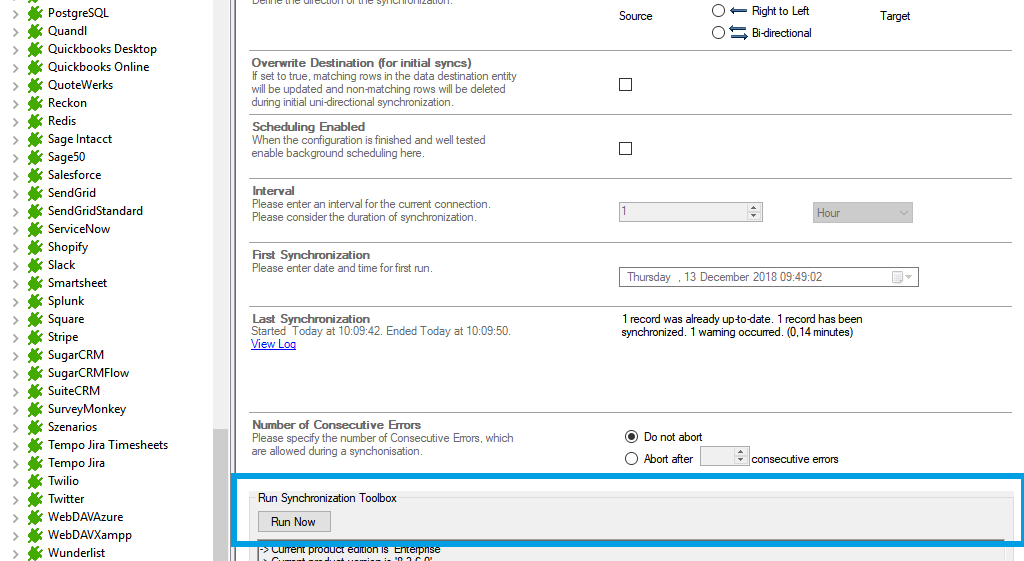Viewport: 1024px width, 561px height.
Task: Click the ServiceNow connection icon
Action: click(x=35, y=229)
